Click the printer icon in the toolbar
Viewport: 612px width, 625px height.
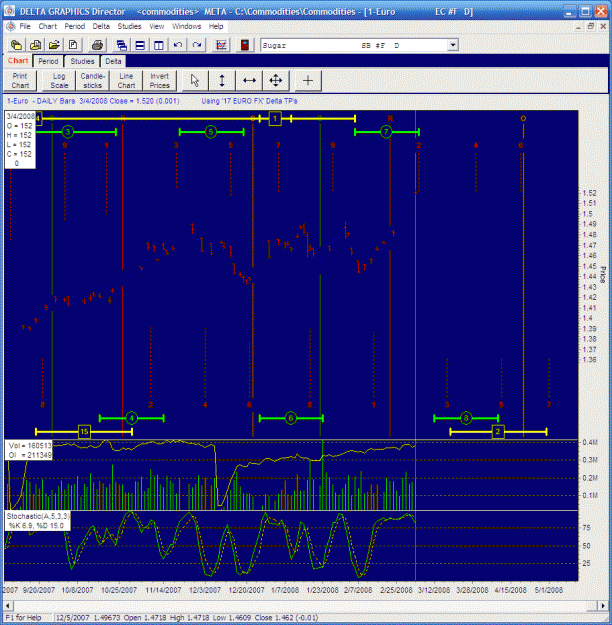tap(97, 45)
